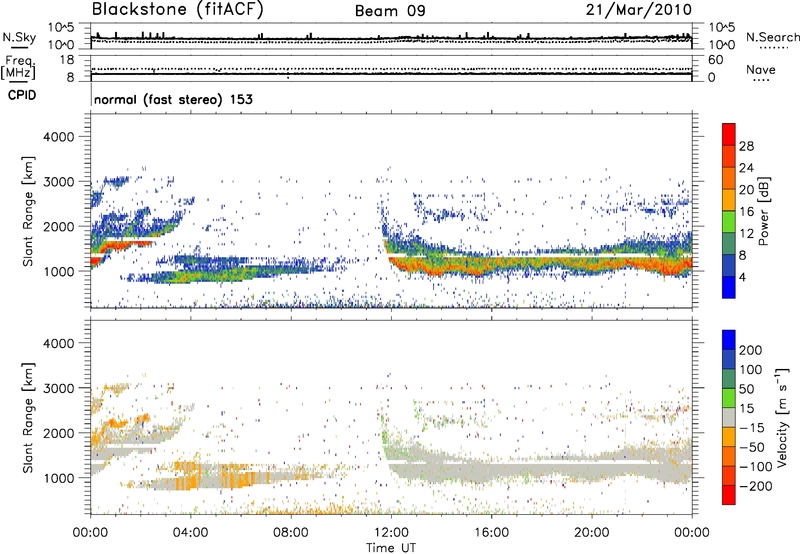Click the power panel 'Slant Range [km]' label

pos(28,211)
